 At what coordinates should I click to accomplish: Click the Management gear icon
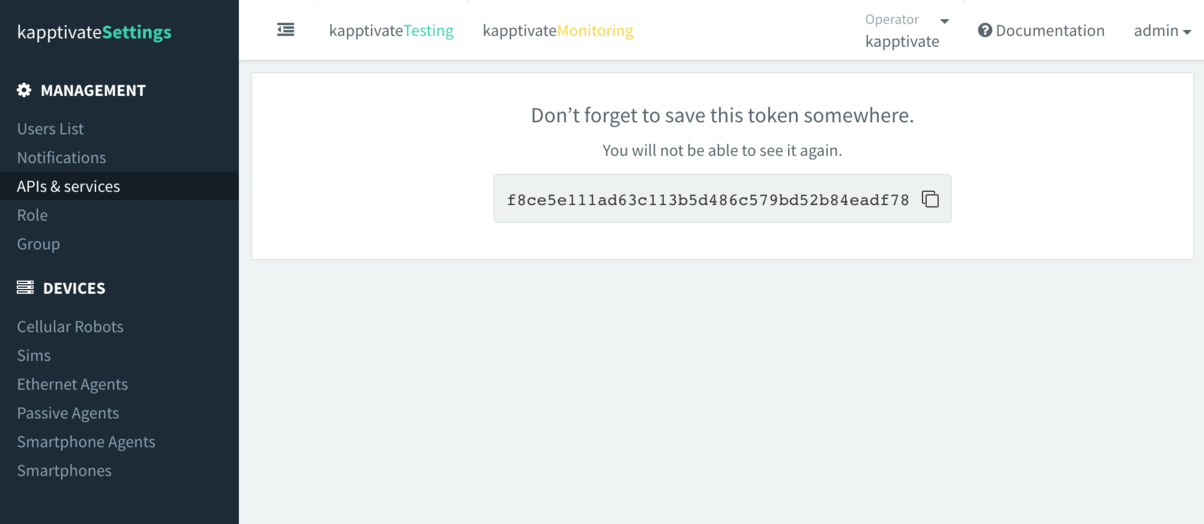click(x=25, y=90)
